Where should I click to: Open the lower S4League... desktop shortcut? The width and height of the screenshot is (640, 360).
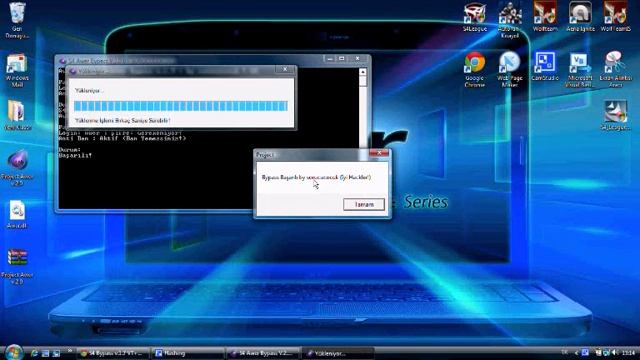615,116
